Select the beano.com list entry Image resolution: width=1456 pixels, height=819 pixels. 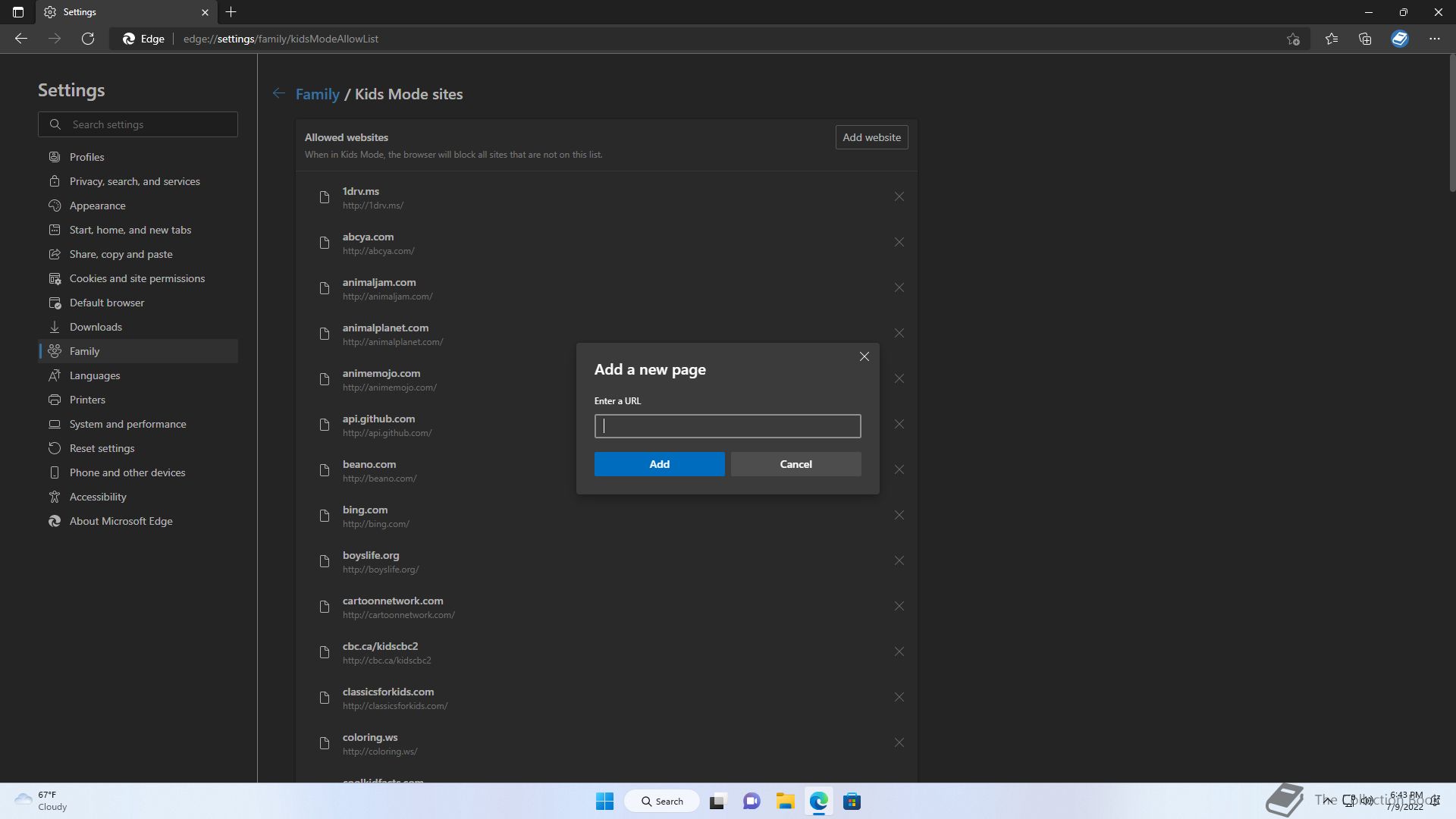(x=607, y=470)
